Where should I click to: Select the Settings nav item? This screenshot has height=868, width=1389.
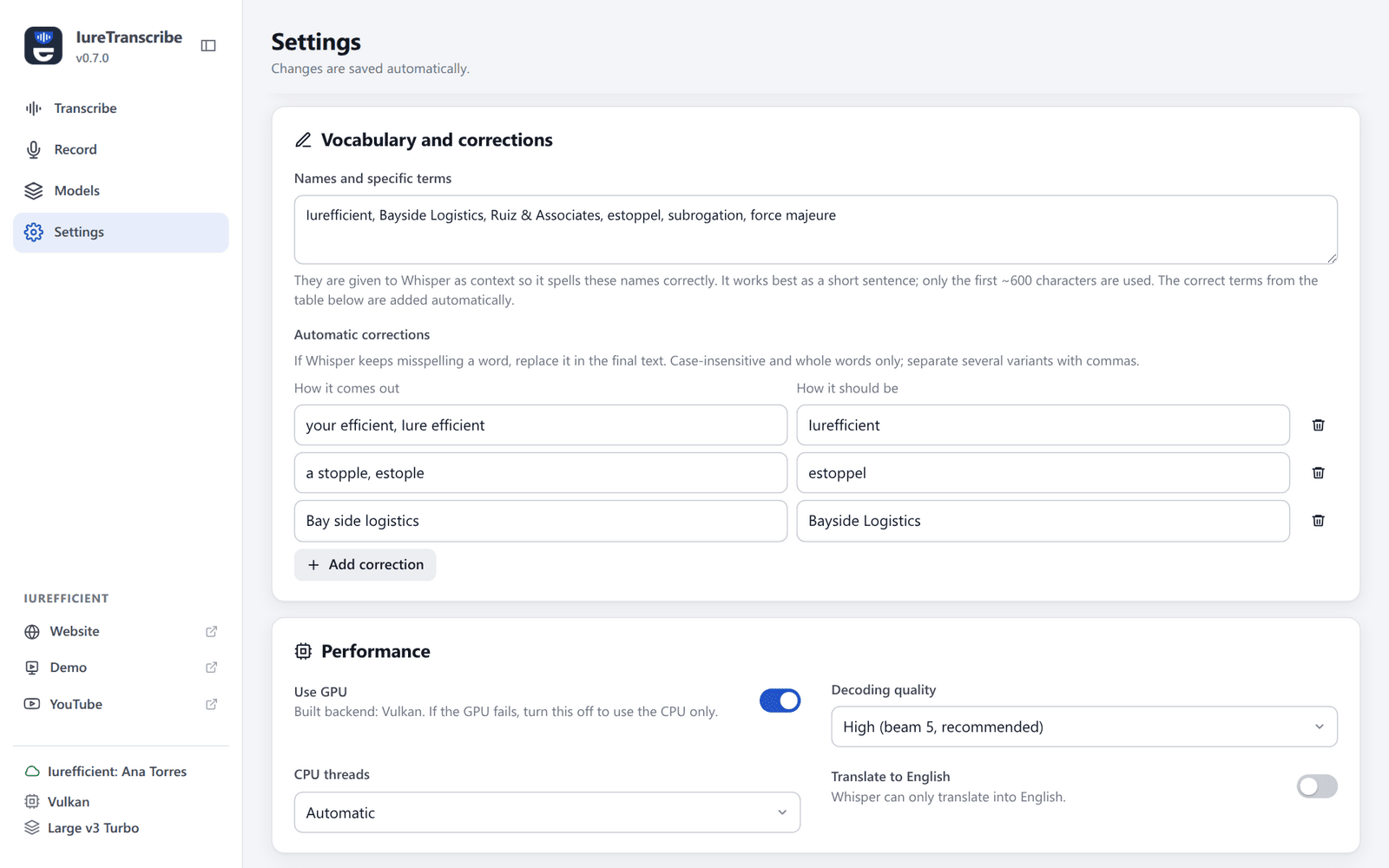(x=121, y=233)
